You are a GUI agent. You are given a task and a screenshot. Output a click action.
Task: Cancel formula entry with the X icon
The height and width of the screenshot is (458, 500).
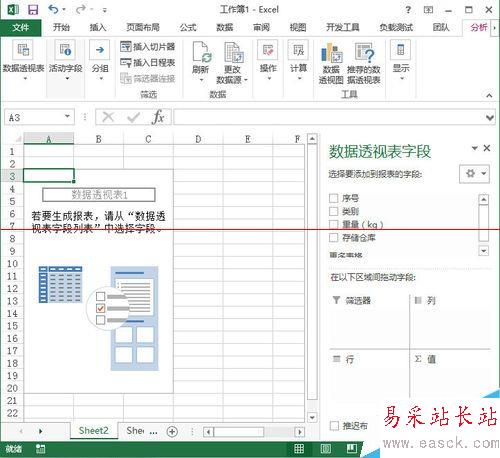click(108, 117)
